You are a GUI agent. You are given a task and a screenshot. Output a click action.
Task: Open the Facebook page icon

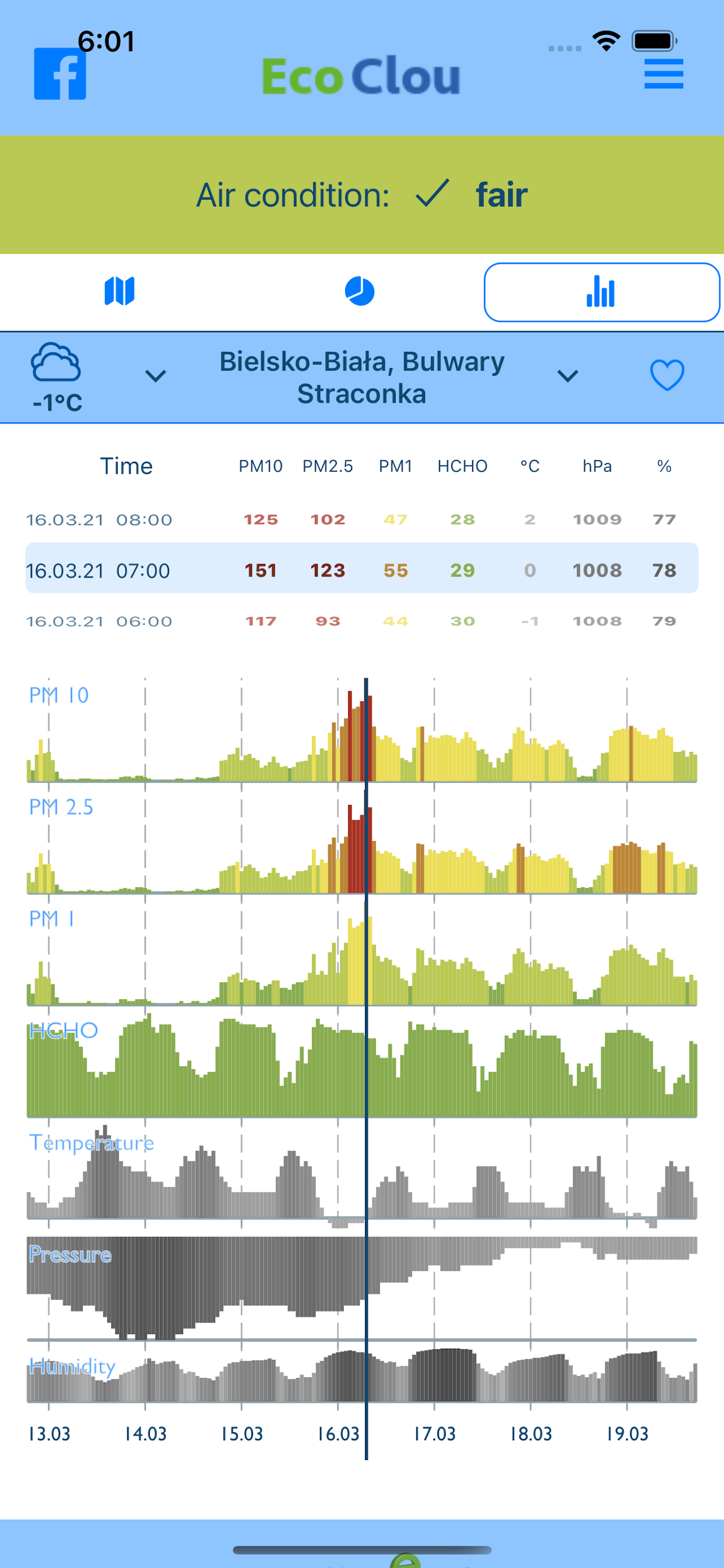tap(59, 73)
